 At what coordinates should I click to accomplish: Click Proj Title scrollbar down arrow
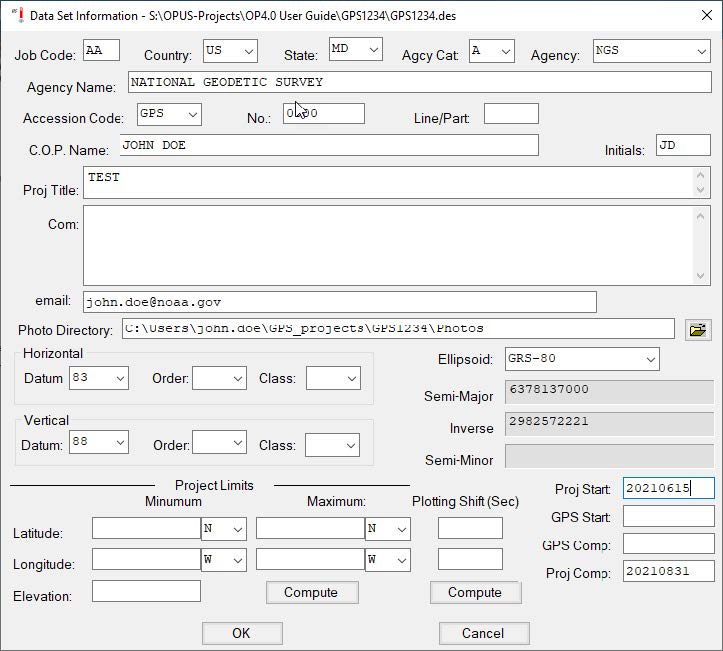700,190
